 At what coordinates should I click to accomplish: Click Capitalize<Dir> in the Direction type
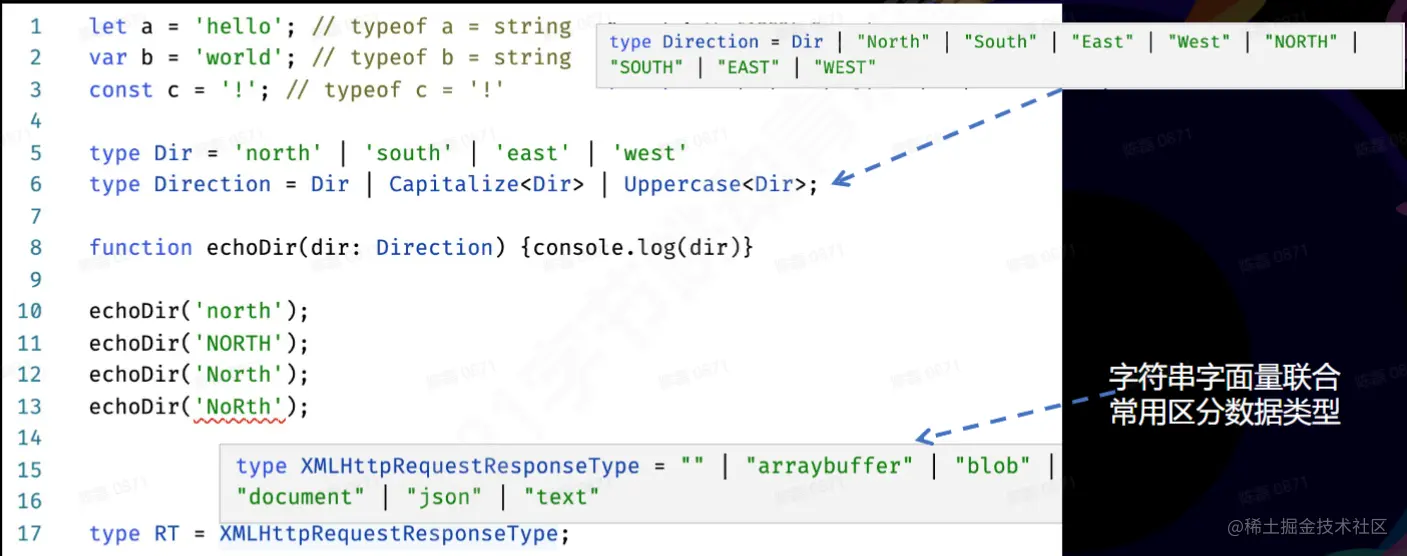[486, 184]
